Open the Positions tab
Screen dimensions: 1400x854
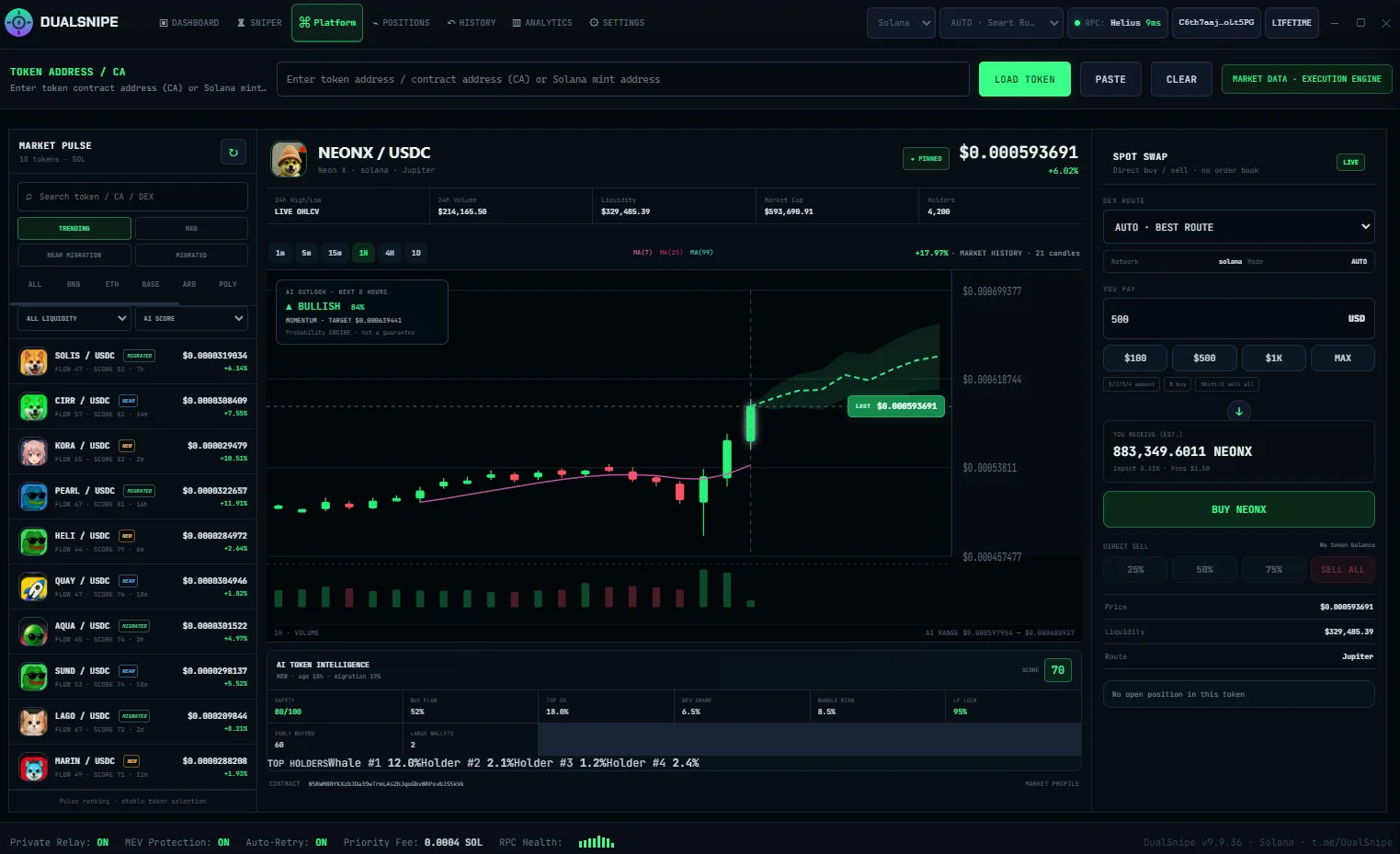point(401,23)
